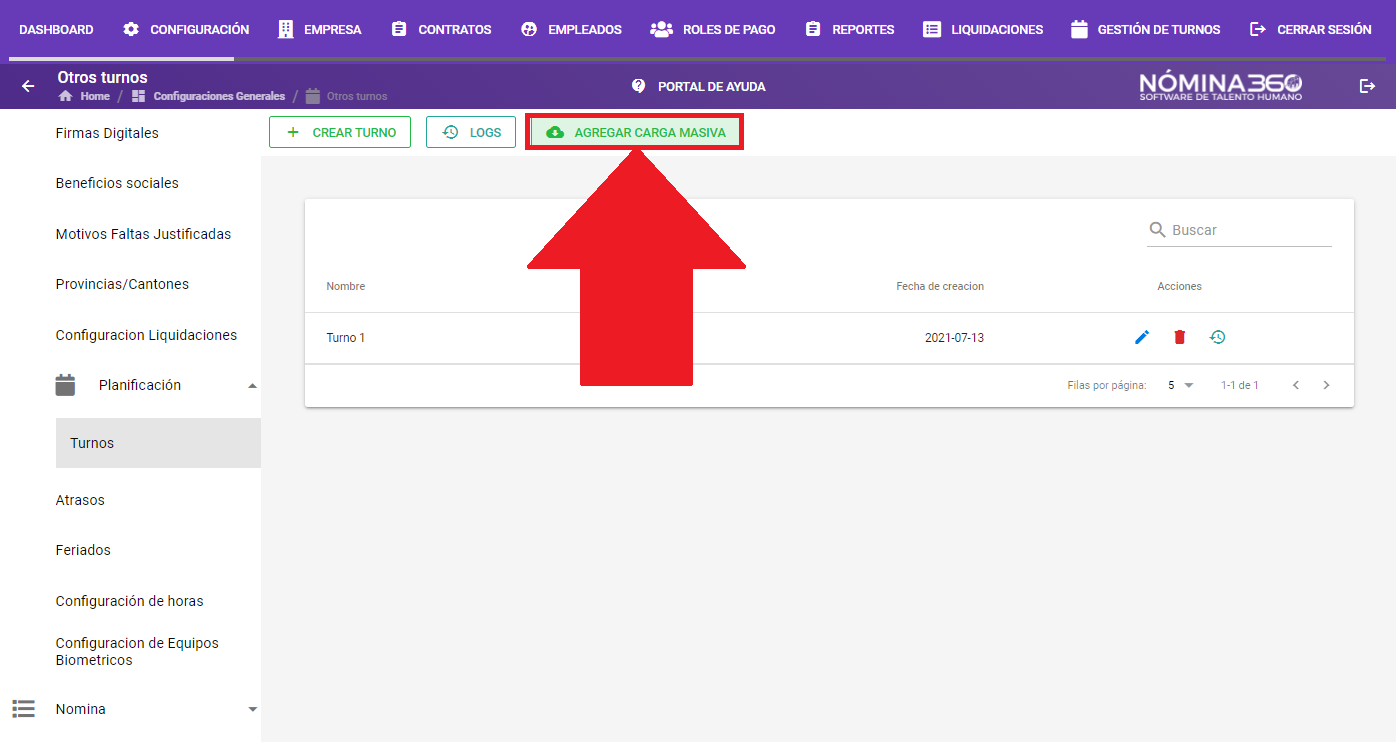1396x742 pixels.
Task: Click the Cerrar Sesión exit icon
Action: point(1258,29)
